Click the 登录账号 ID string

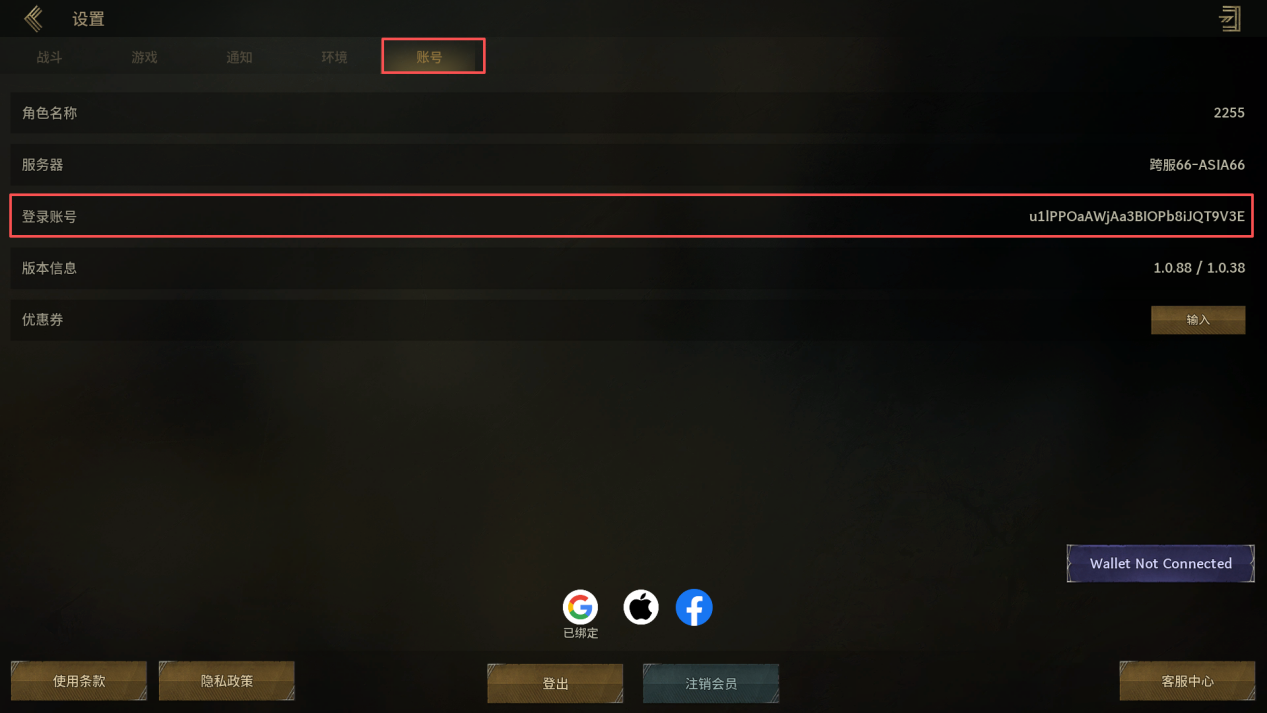coord(1137,216)
